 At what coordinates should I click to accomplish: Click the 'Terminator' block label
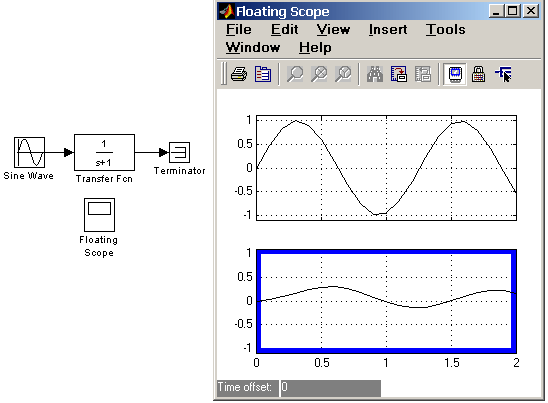[180, 171]
